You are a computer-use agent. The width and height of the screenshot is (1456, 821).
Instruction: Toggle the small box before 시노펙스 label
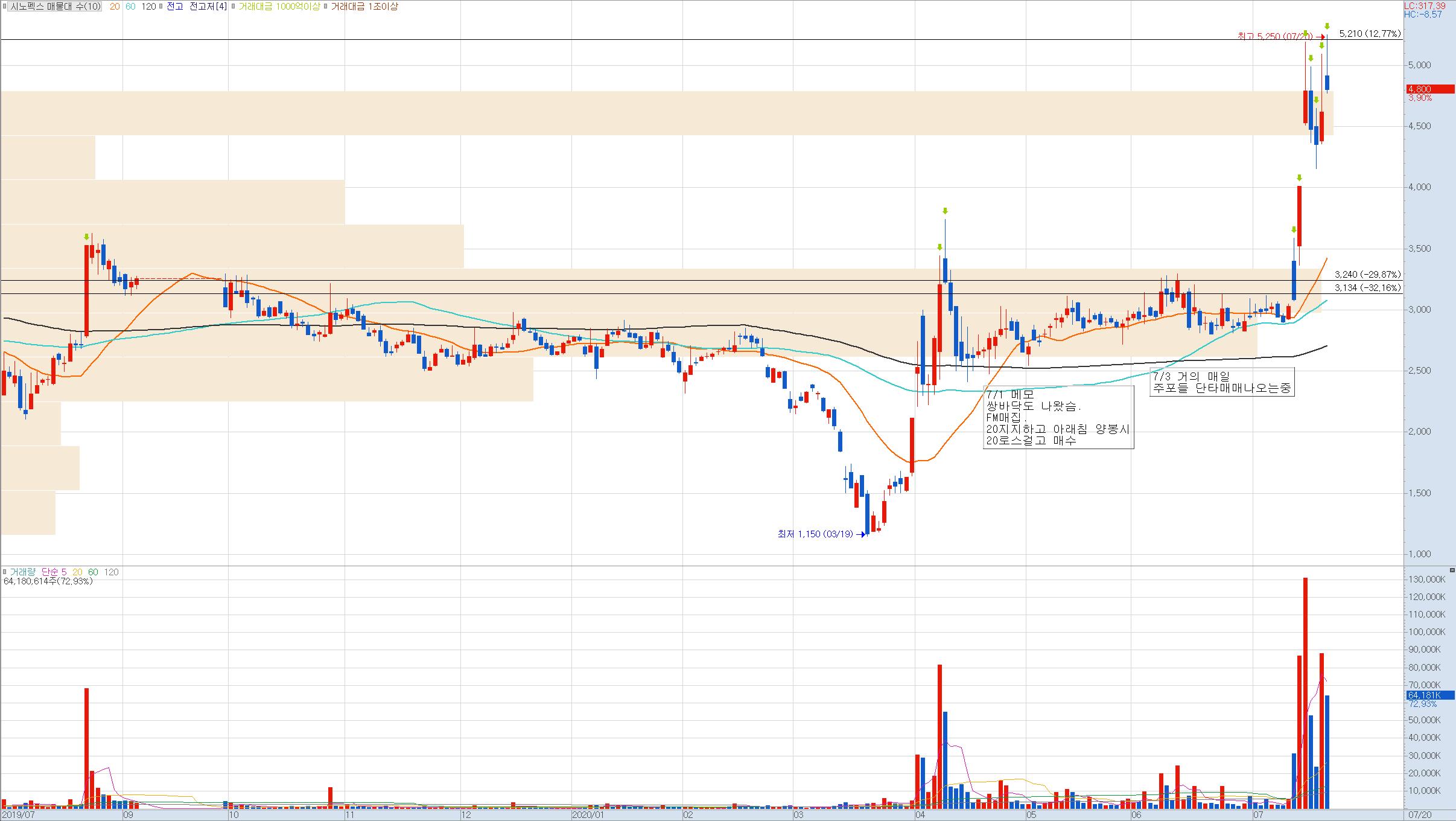(5, 7)
